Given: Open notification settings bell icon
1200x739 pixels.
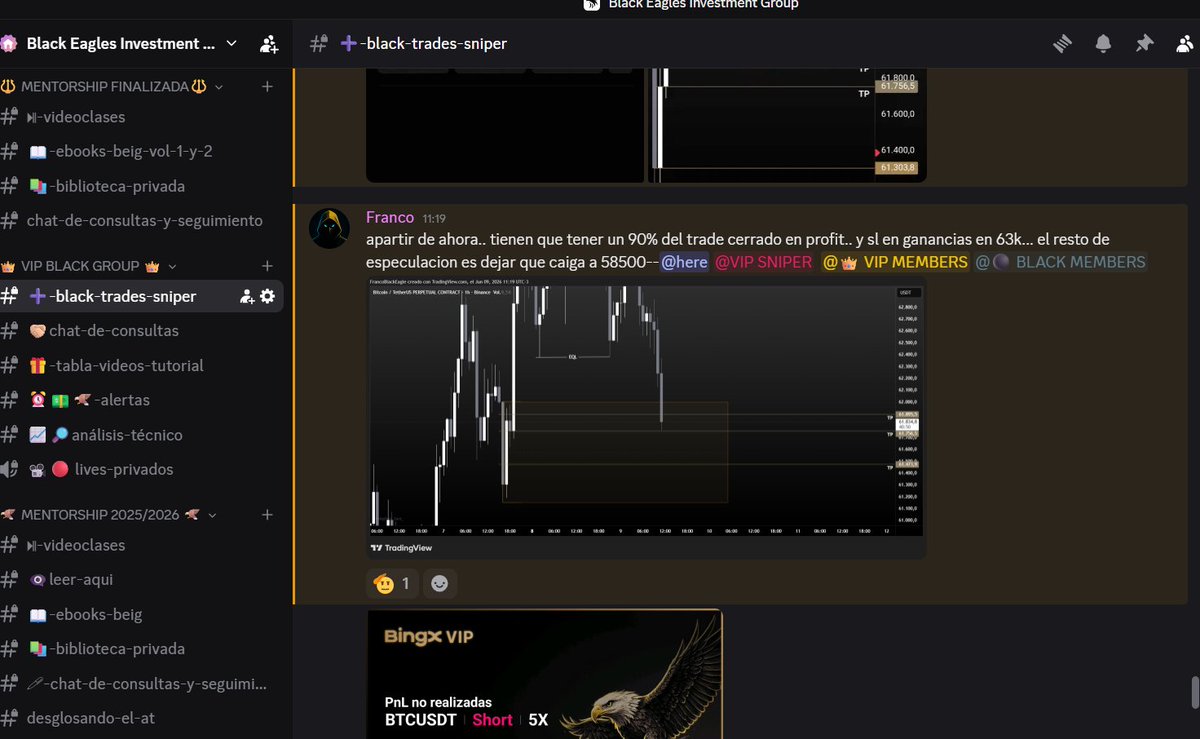Looking at the screenshot, I should (1103, 43).
